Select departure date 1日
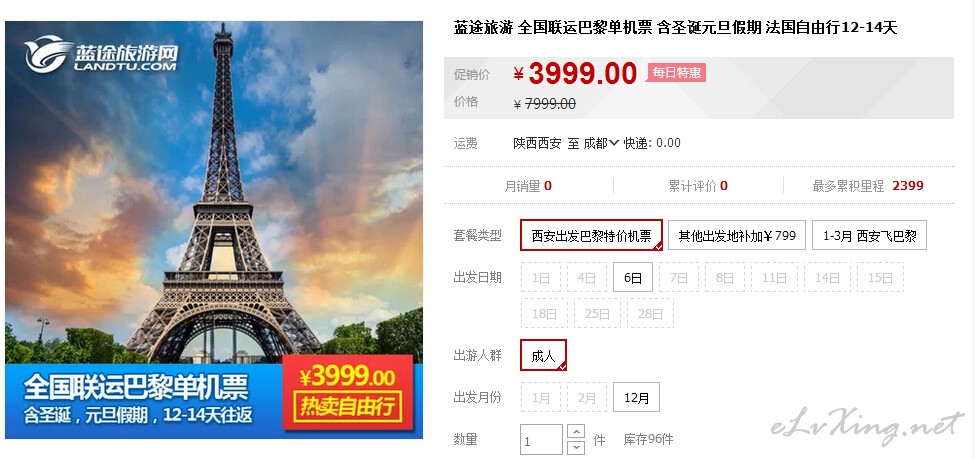The image size is (975, 459). coord(540,277)
